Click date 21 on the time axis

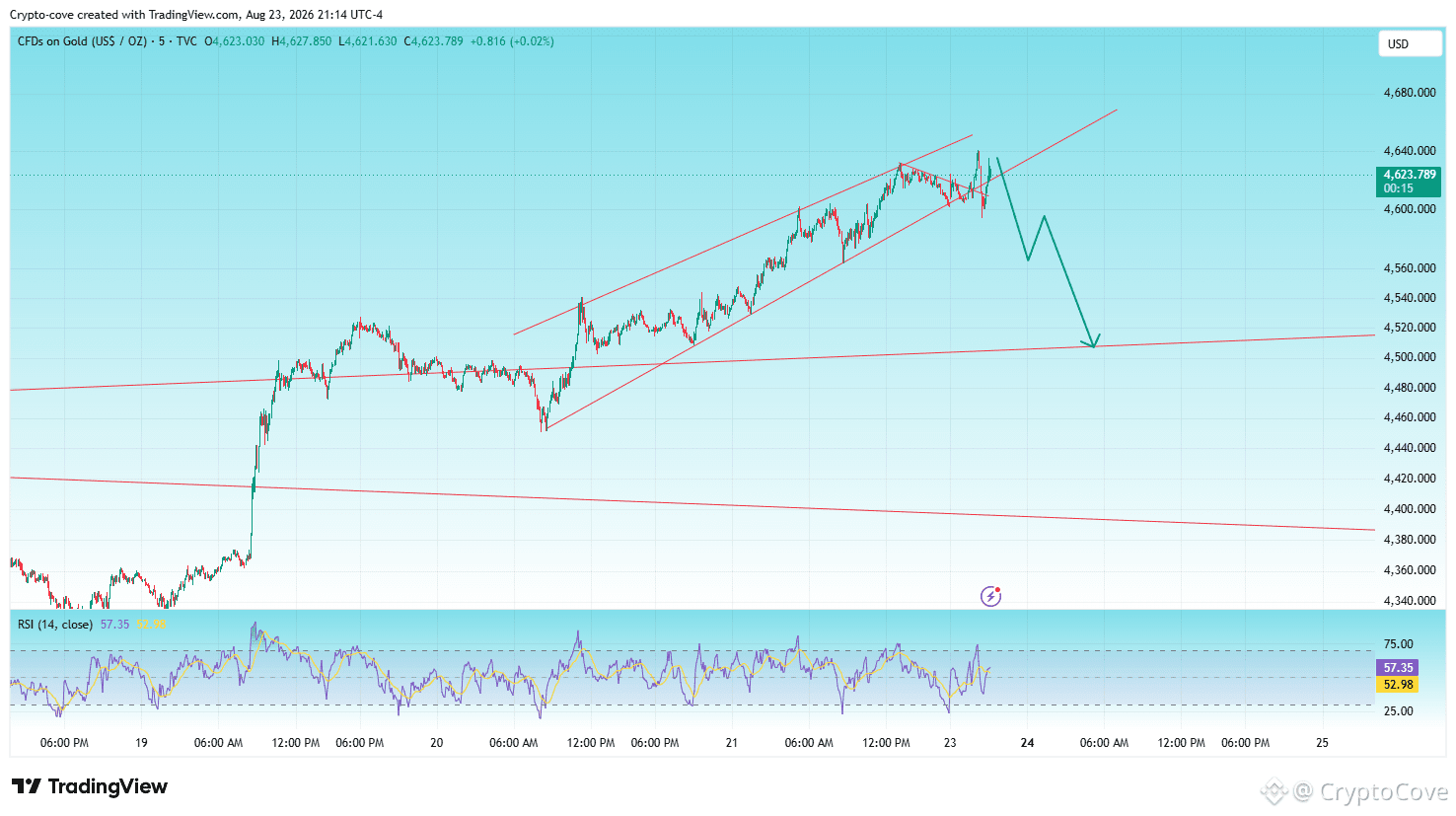tap(731, 743)
